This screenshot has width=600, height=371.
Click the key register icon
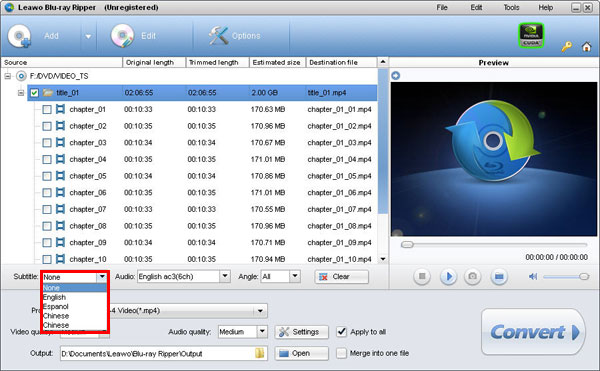(x=566, y=47)
